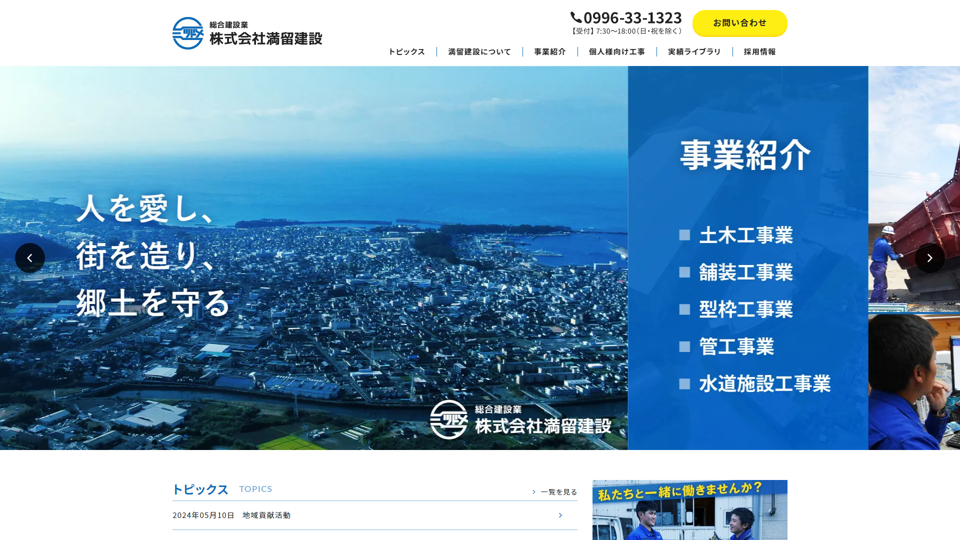Advance slider with right arrow button
The image size is (960, 540).
point(929,258)
